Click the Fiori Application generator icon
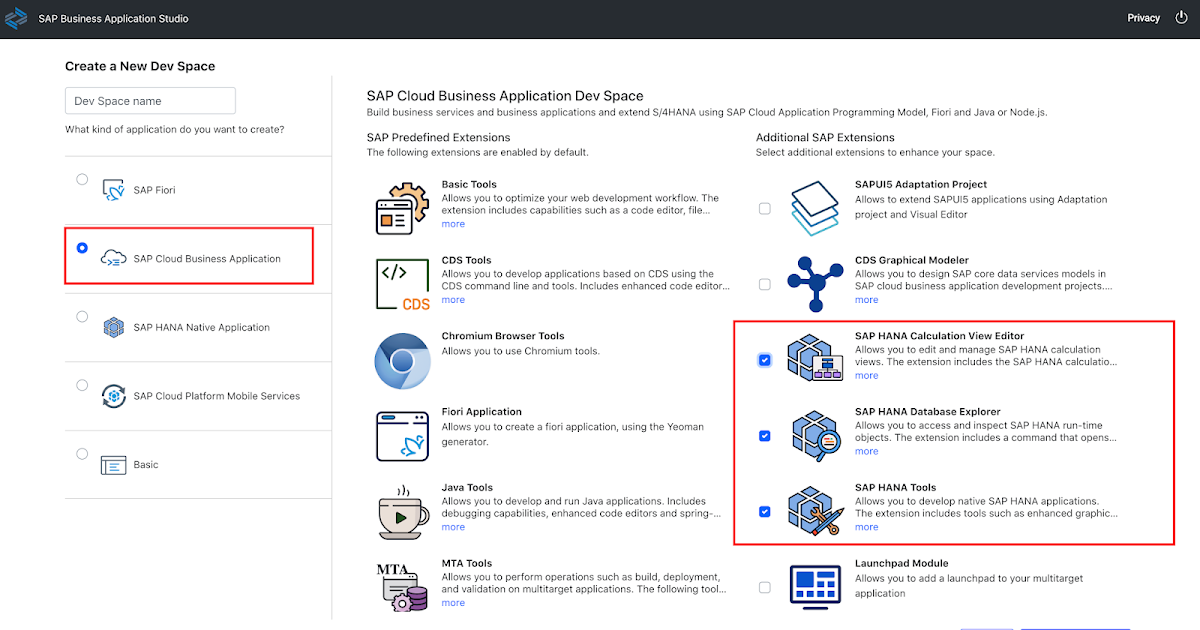This screenshot has height=630, width=1200. pos(404,434)
